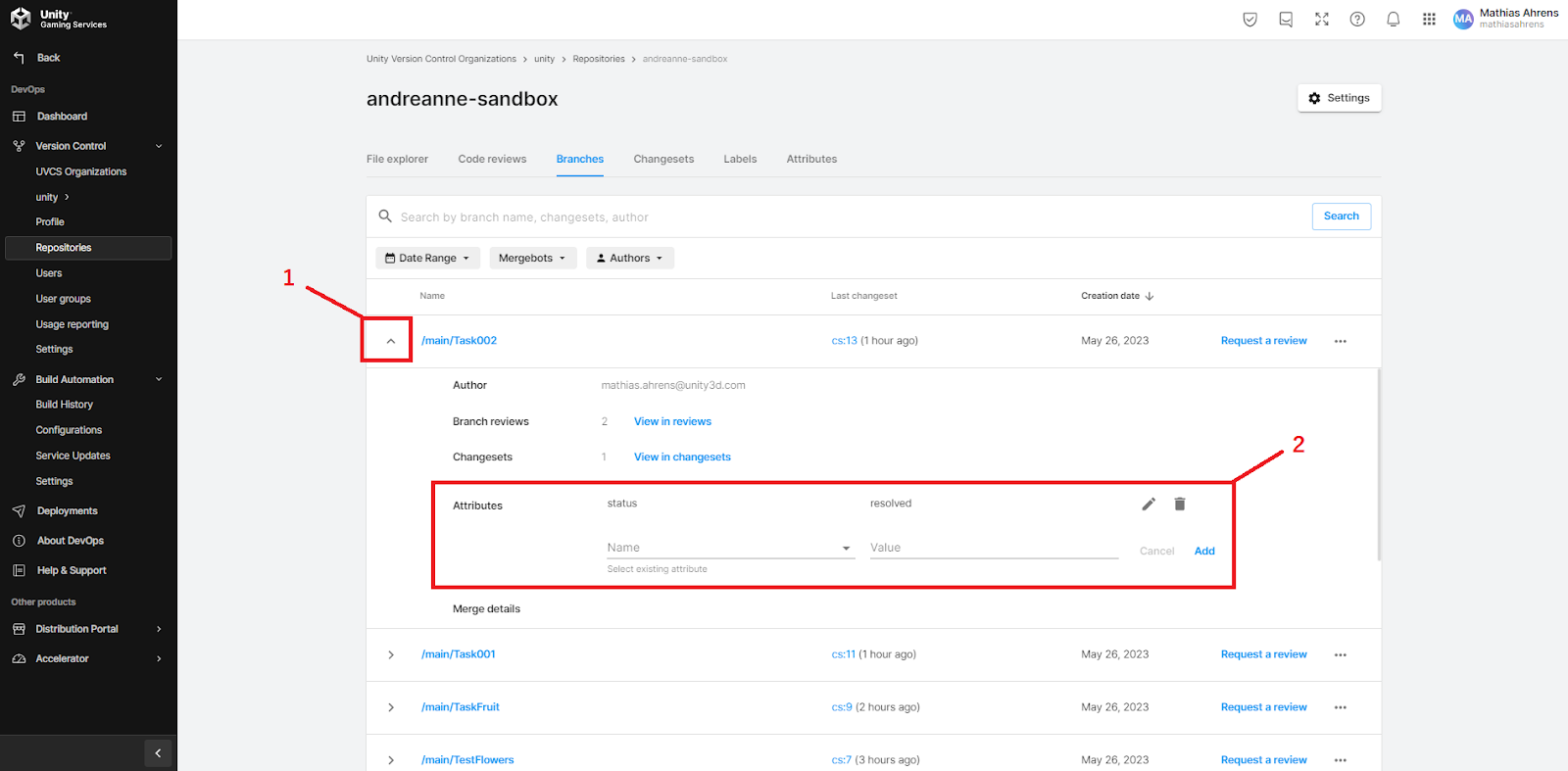Click the Settings button for repository
Viewport: 1568px width, 771px height.
tap(1339, 98)
